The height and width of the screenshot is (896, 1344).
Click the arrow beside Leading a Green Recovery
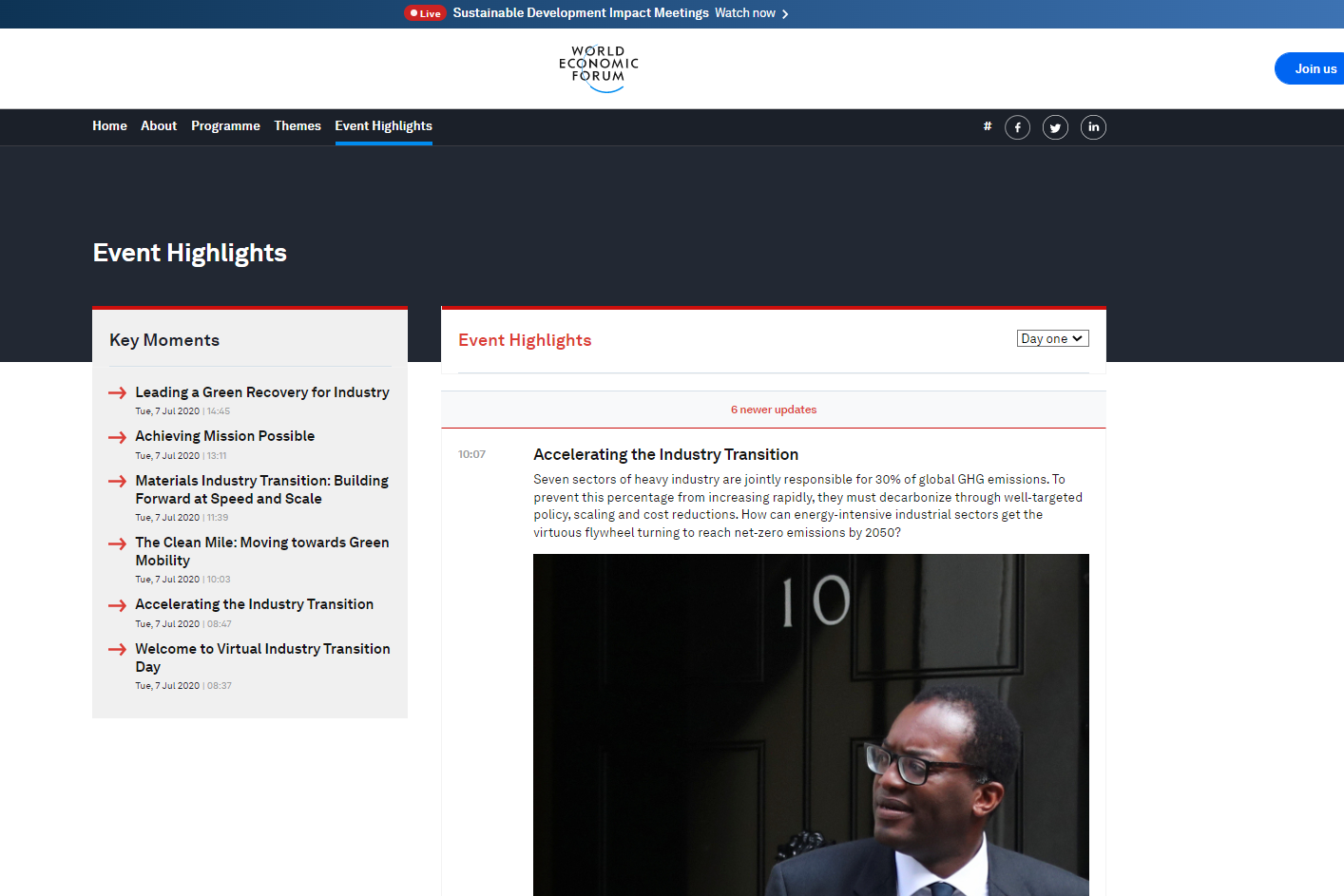[117, 392]
